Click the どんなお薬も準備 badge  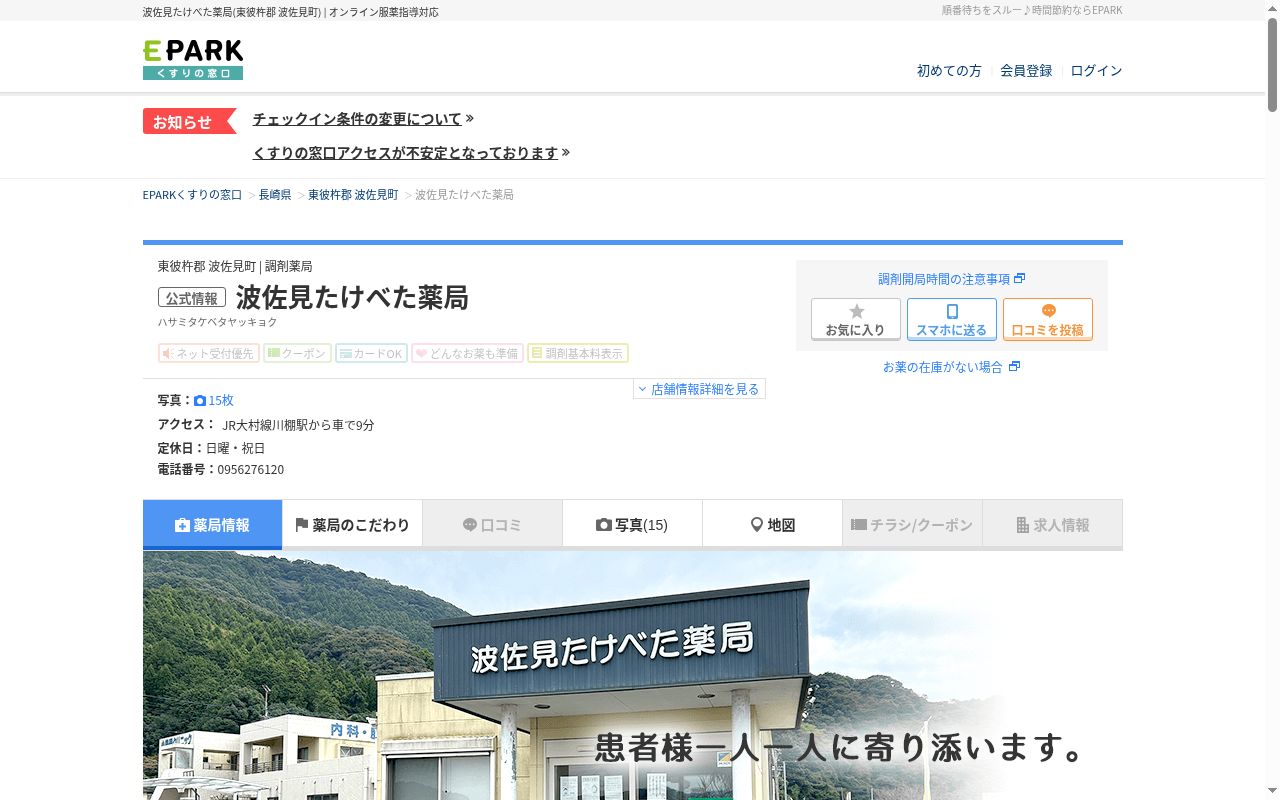point(467,353)
